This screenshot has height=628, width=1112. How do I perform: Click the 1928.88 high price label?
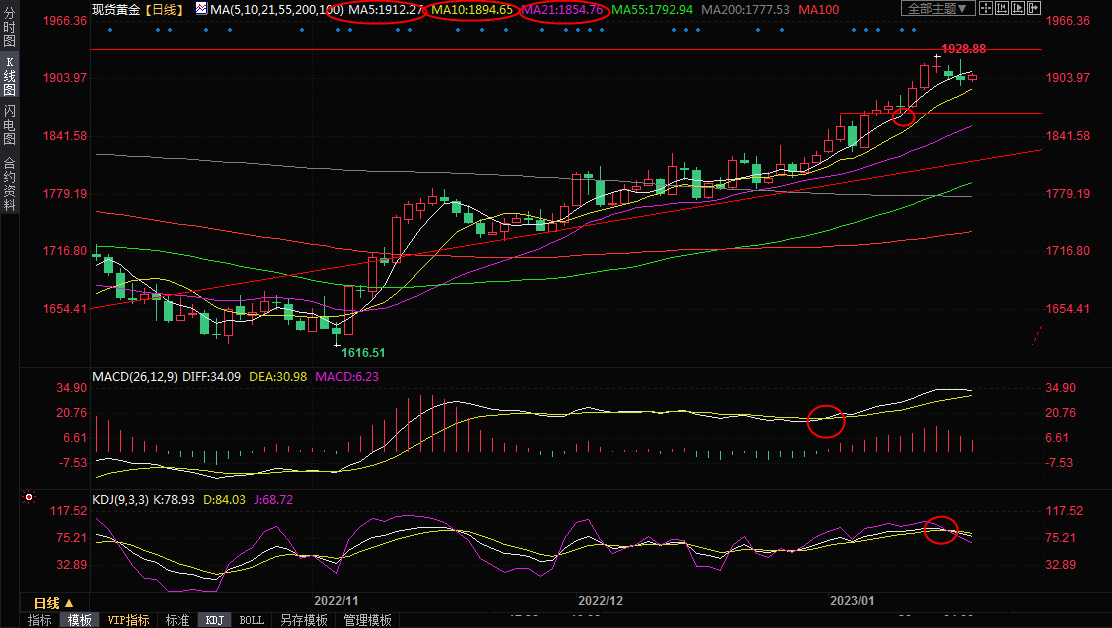964,49
